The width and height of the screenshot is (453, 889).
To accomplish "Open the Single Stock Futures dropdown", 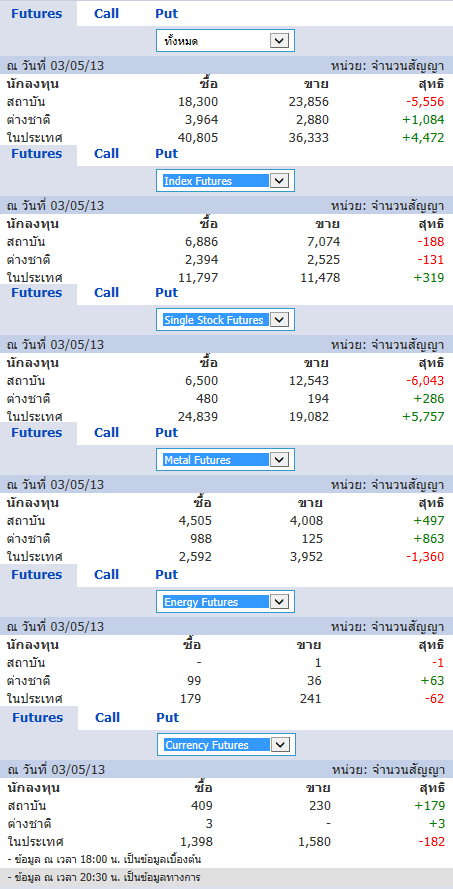I will pos(225,320).
